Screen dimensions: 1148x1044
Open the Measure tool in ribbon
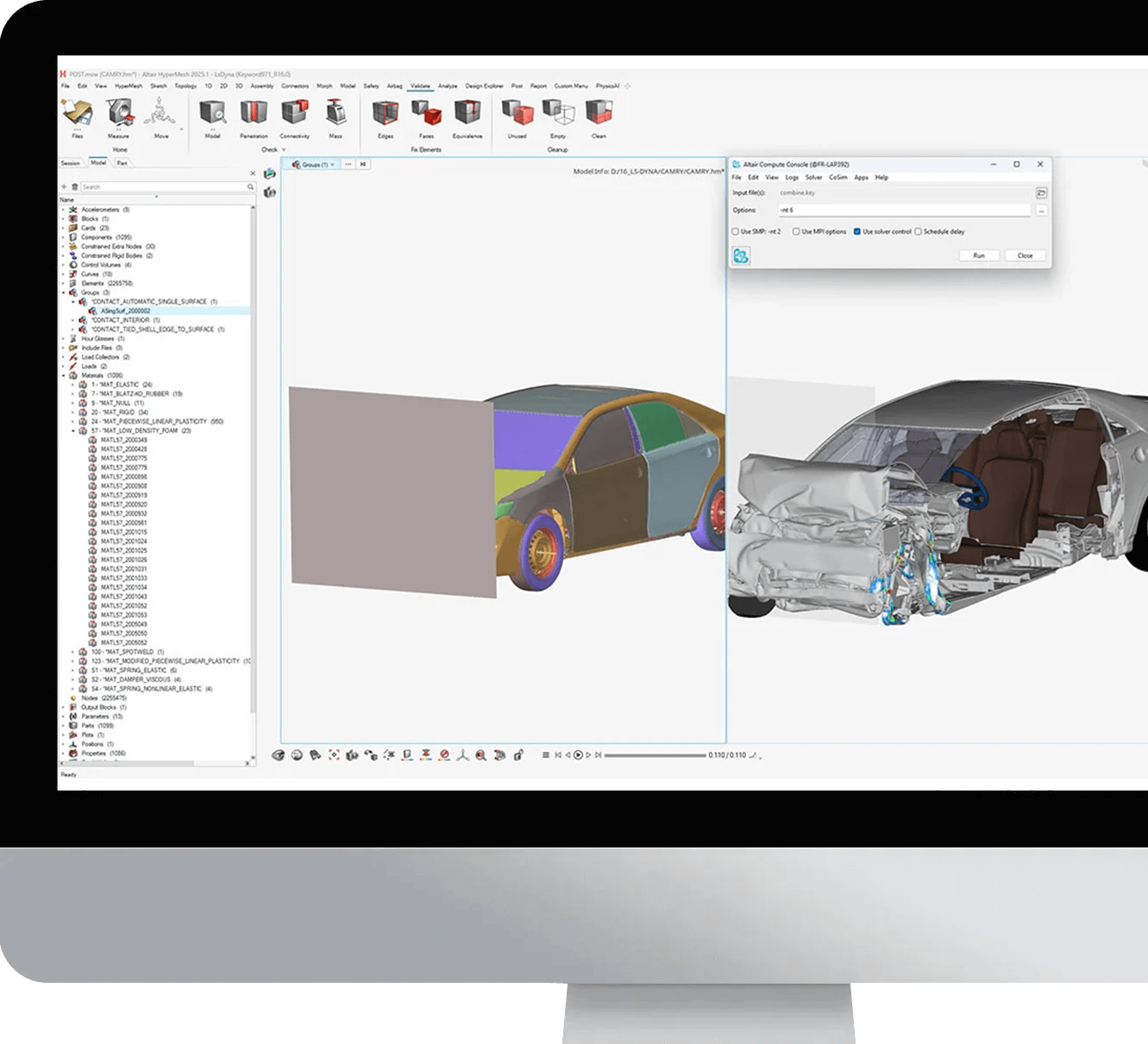pos(118,113)
